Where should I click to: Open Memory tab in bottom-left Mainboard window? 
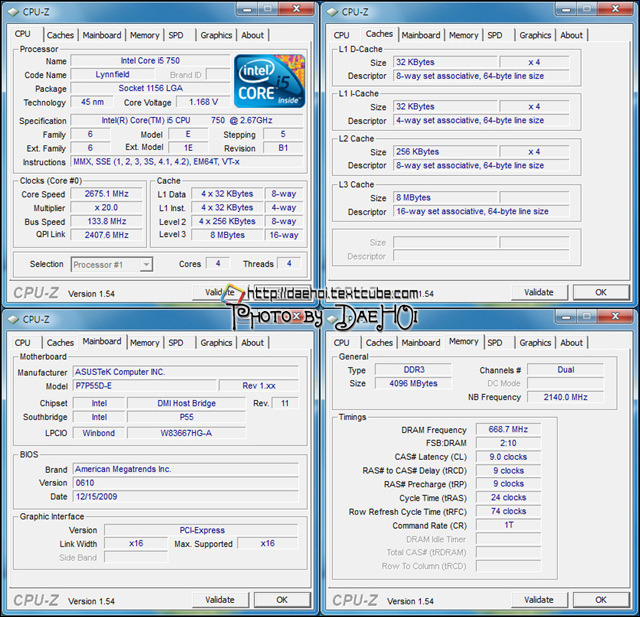coord(144,343)
